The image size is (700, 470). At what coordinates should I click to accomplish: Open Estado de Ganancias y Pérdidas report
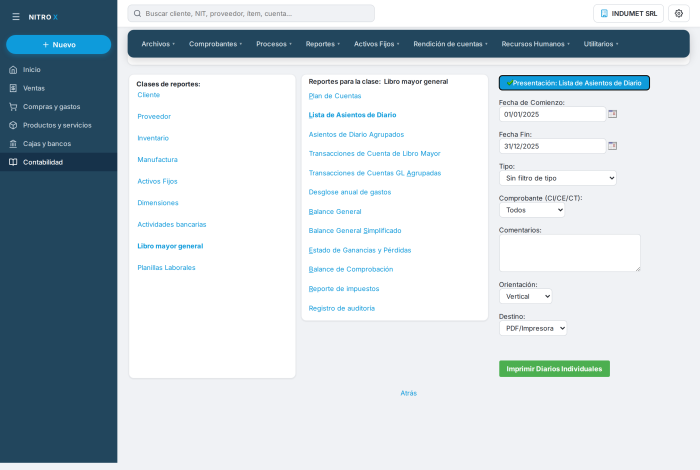[x=360, y=250]
